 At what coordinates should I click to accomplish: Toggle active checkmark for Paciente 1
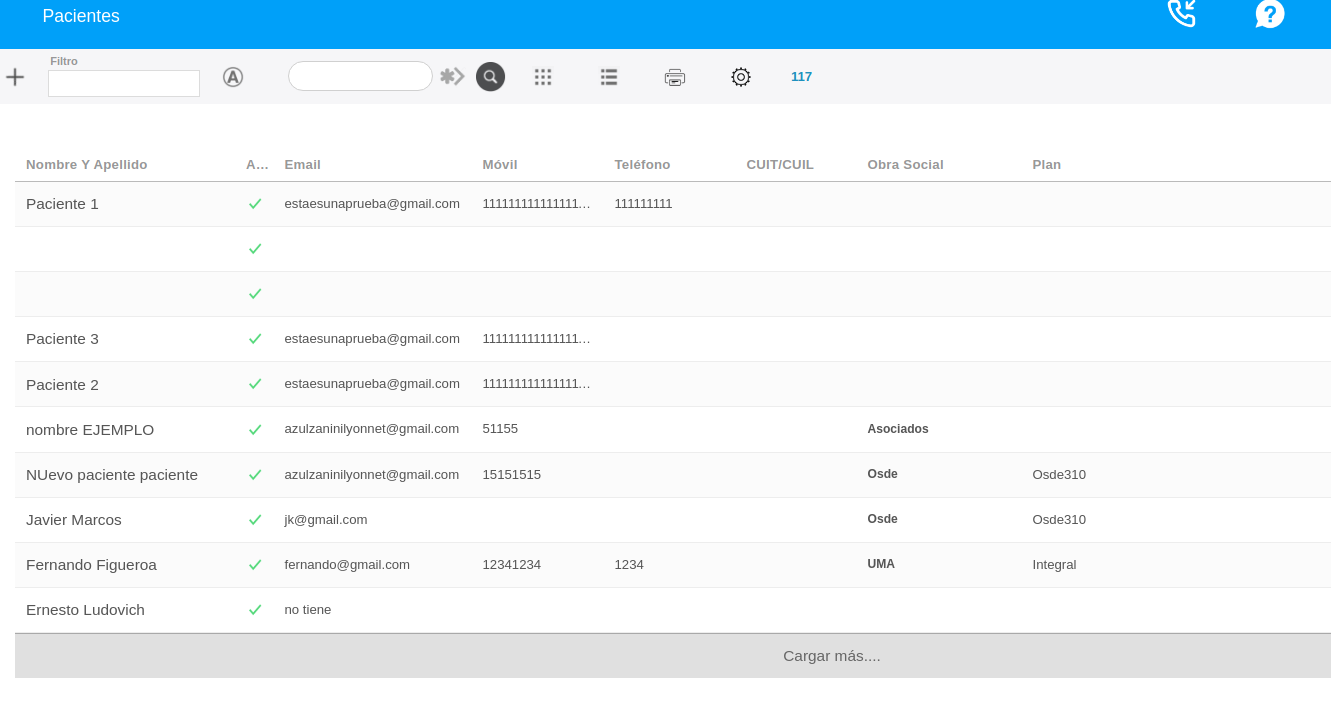(255, 204)
